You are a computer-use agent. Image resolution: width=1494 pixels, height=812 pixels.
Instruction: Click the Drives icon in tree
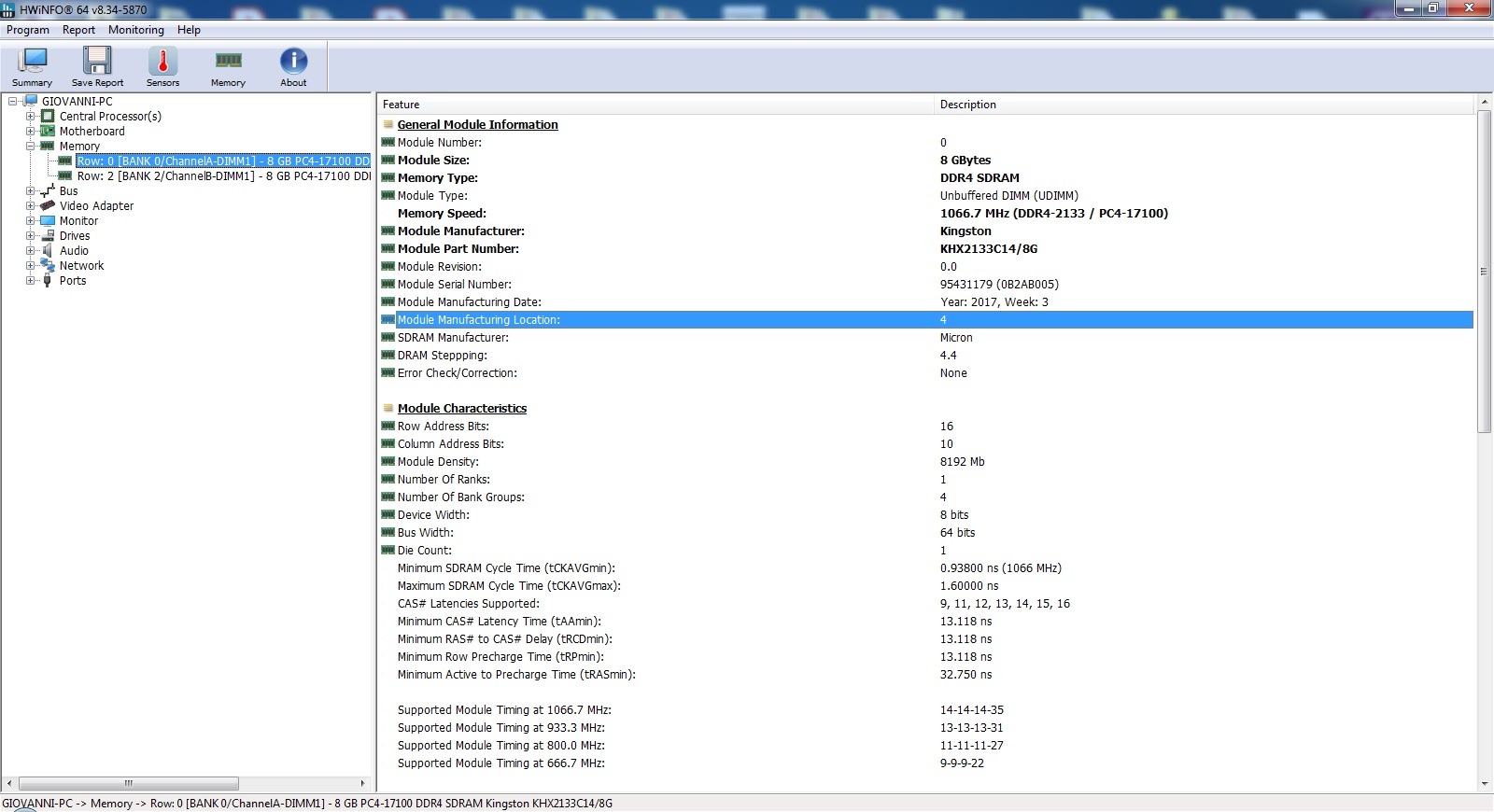point(48,235)
